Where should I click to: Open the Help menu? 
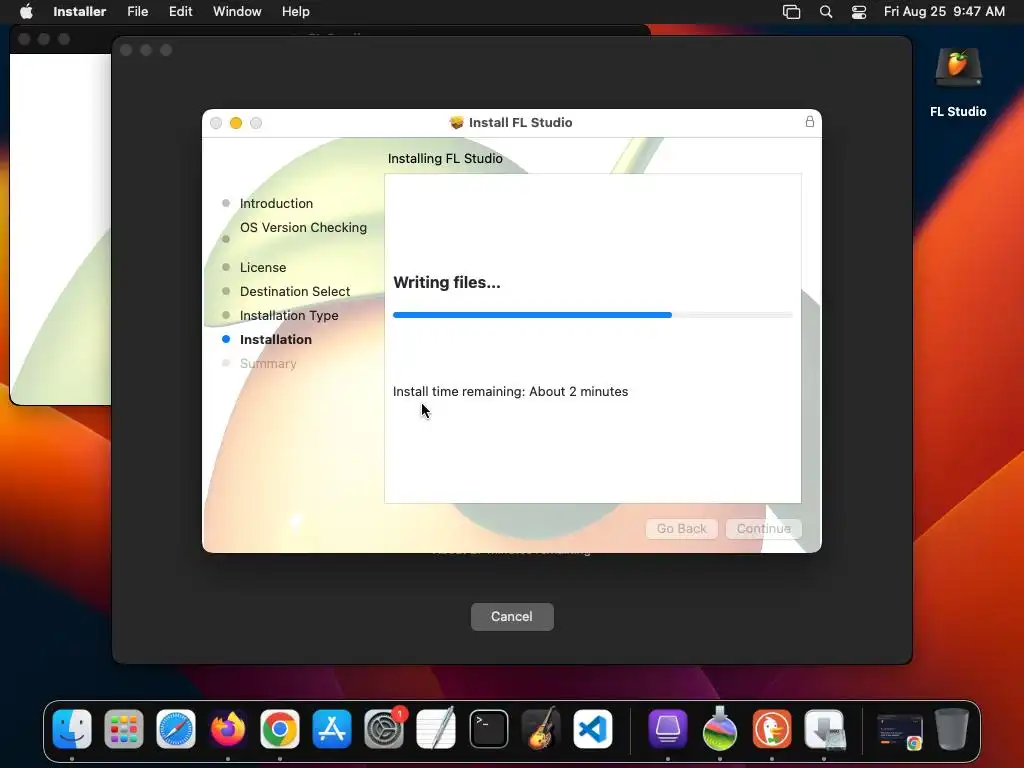(295, 11)
